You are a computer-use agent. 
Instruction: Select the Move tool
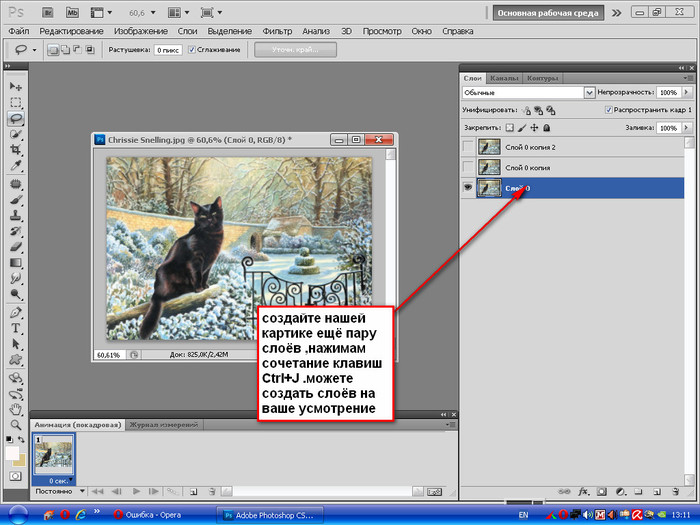[x=16, y=86]
